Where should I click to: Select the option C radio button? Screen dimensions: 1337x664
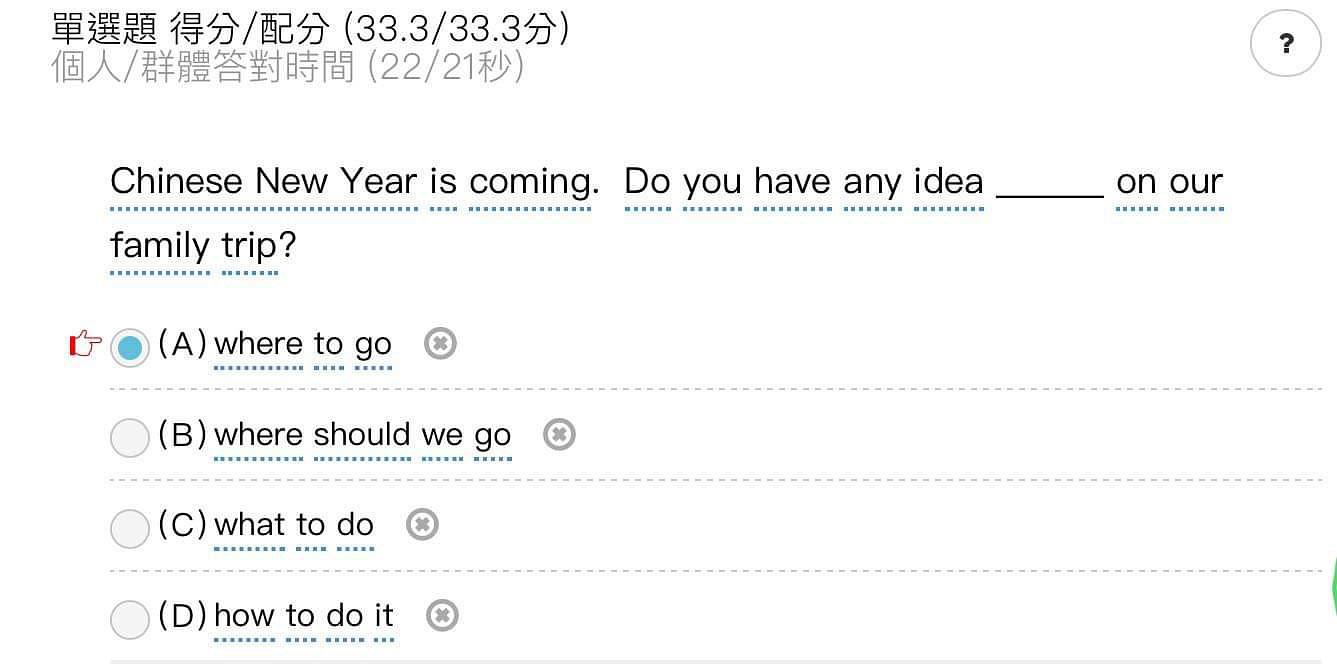130,529
